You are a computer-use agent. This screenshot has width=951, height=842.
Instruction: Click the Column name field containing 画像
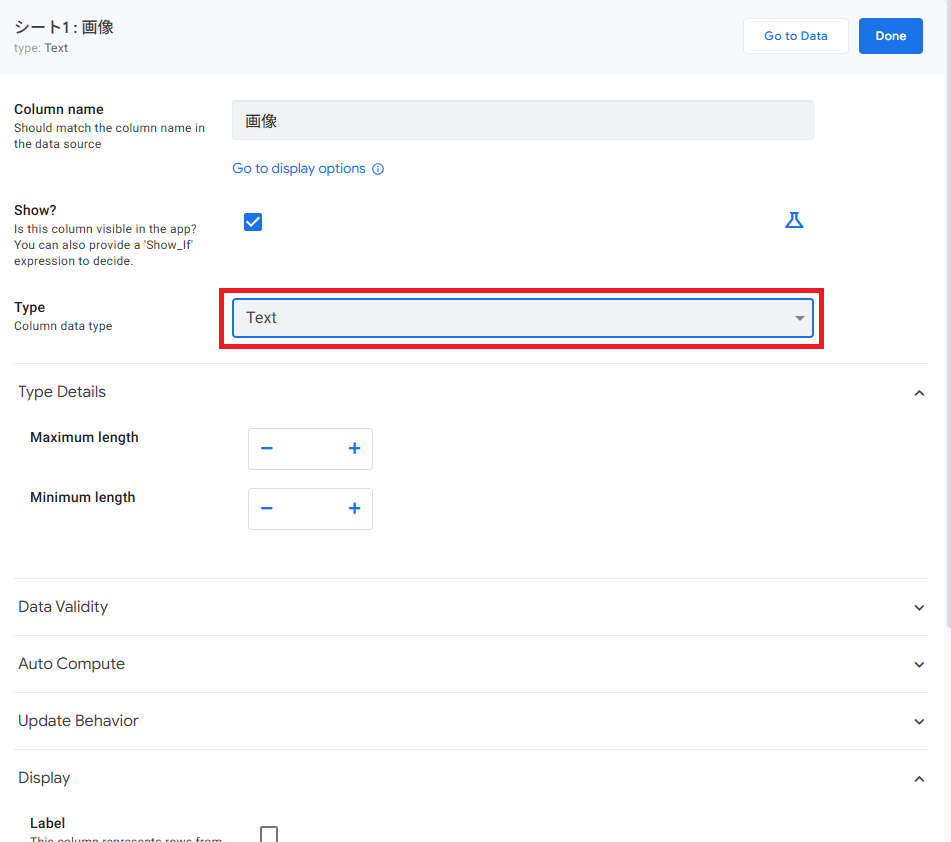[522, 120]
